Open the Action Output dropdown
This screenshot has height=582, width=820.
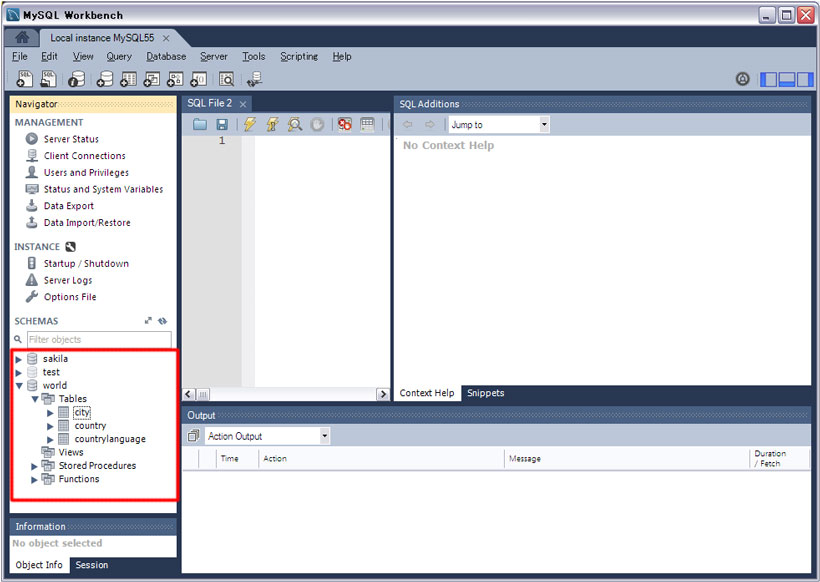tap(325, 436)
